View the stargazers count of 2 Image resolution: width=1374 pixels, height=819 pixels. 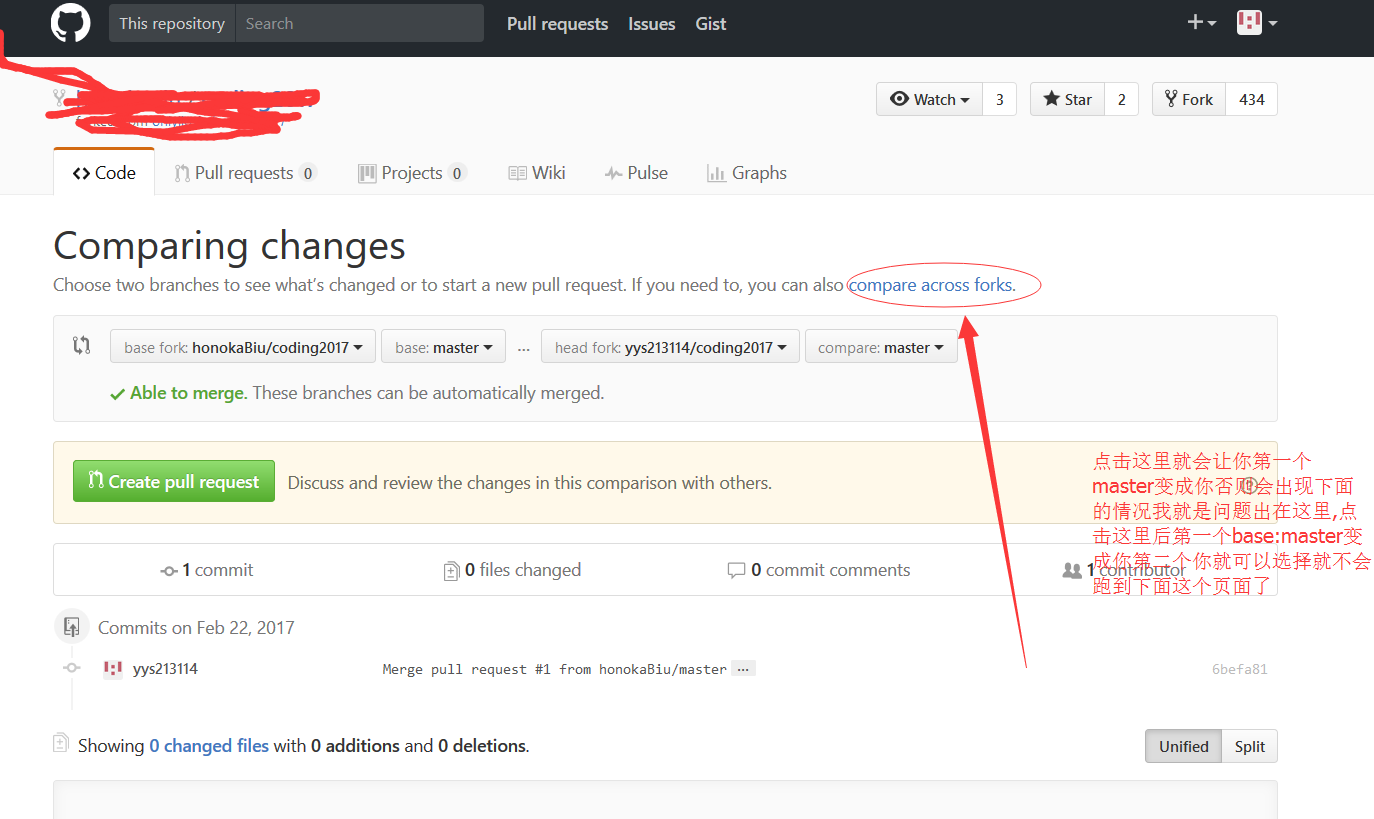pos(1121,99)
